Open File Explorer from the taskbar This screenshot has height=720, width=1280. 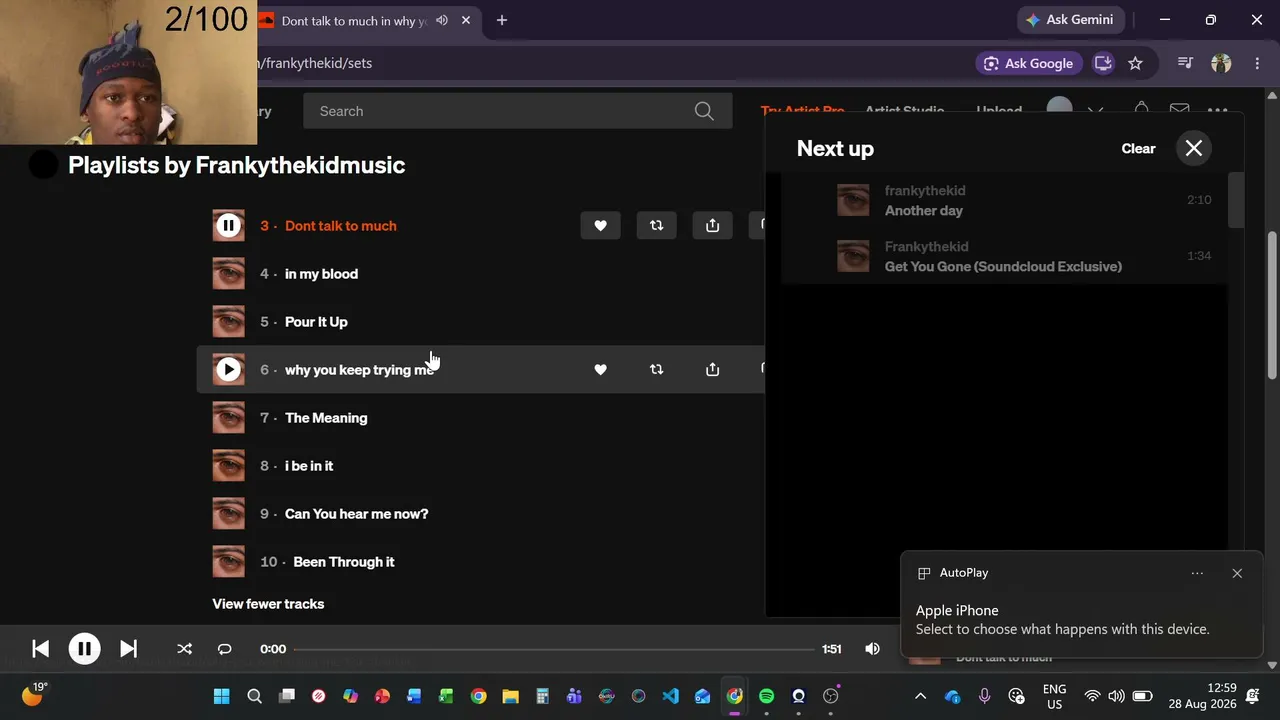pyautogui.click(x=510, y=696)
